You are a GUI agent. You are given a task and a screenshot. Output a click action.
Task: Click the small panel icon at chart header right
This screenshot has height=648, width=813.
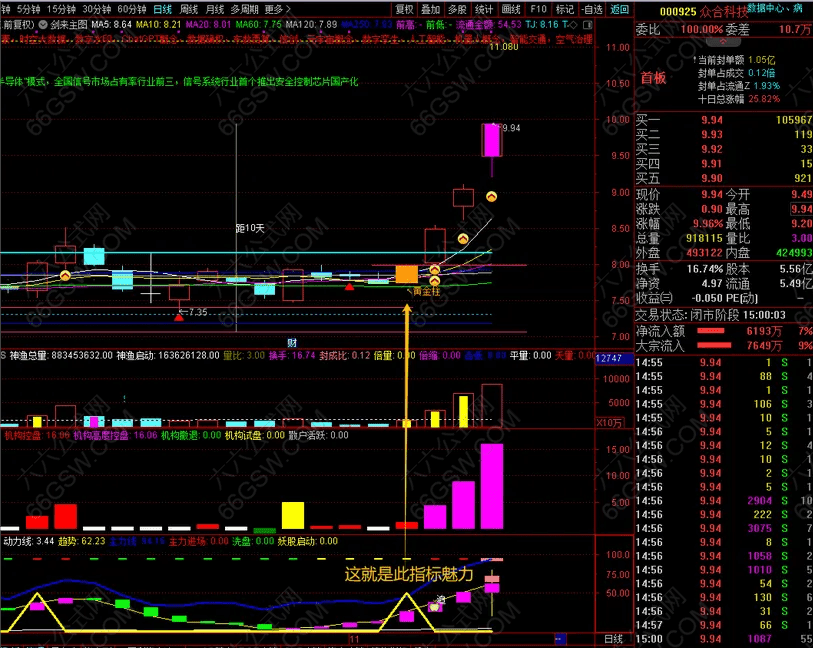pyautogui.click(x=587, y=24)
